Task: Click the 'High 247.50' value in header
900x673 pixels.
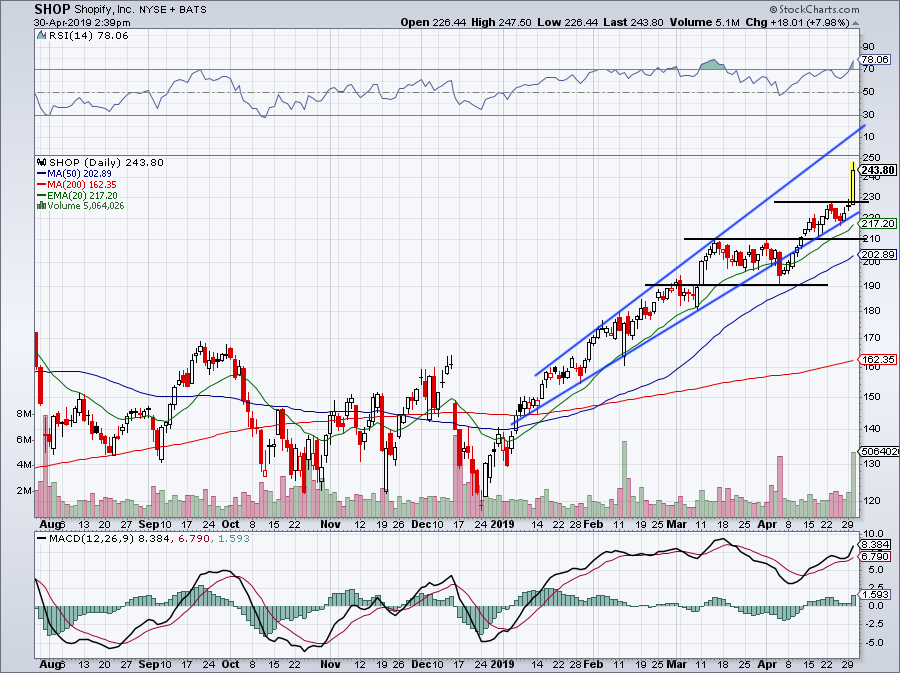Action: coord(501,22)
